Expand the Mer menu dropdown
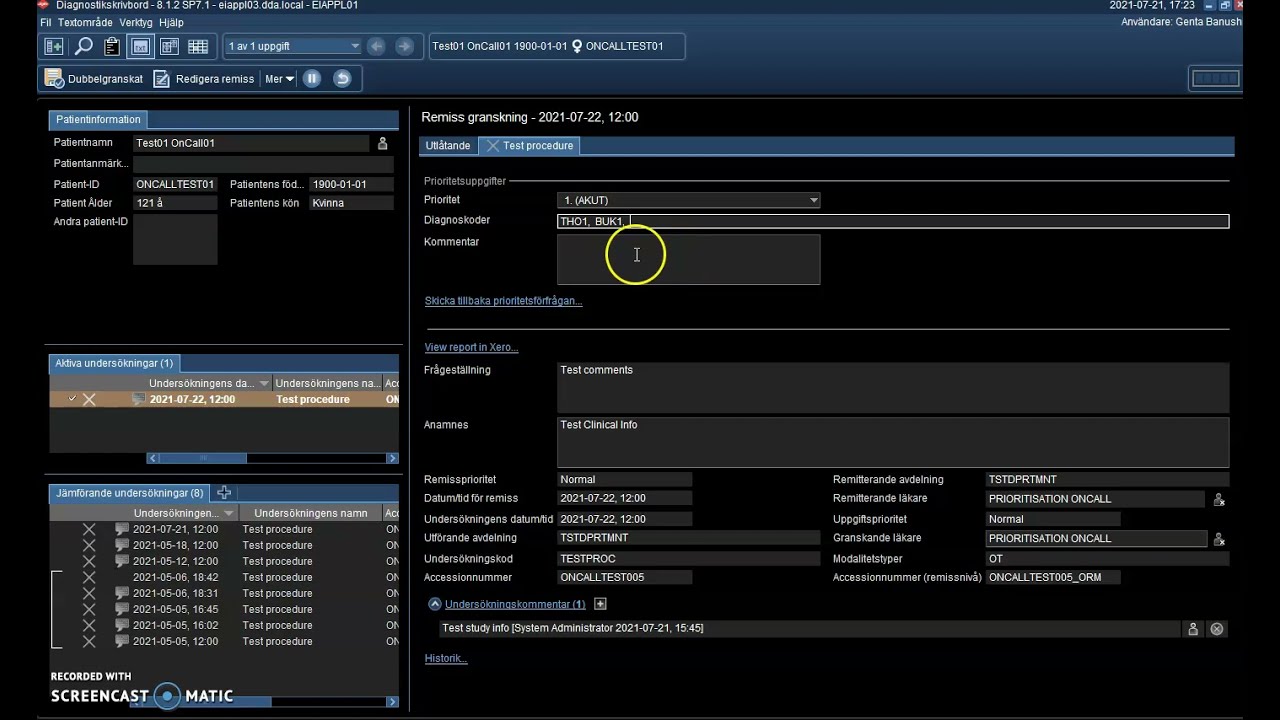1280x720 pixels. click(x=279, y=79)
